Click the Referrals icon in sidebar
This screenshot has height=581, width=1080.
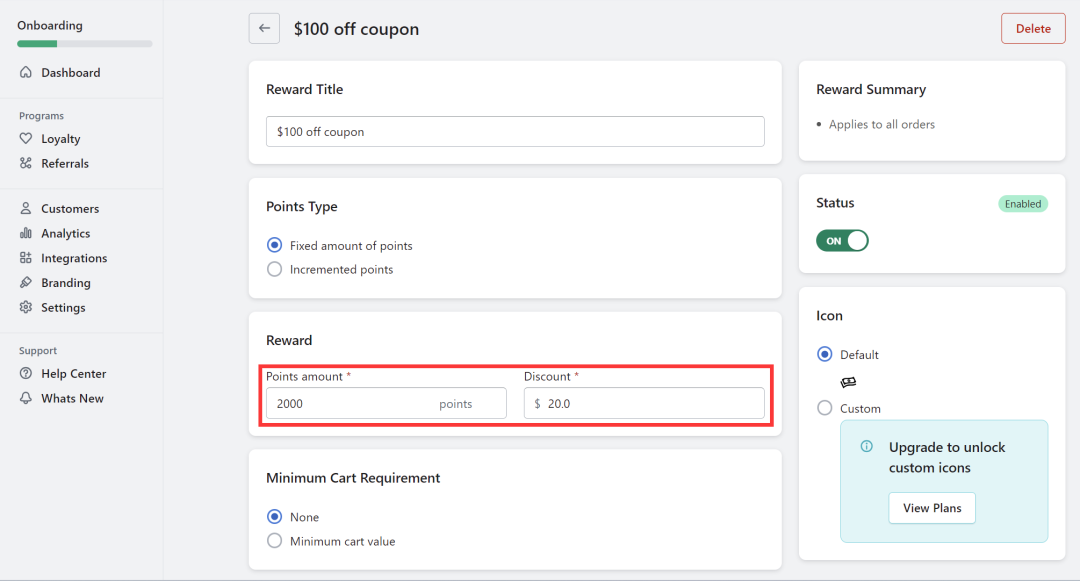coord(26,163)
